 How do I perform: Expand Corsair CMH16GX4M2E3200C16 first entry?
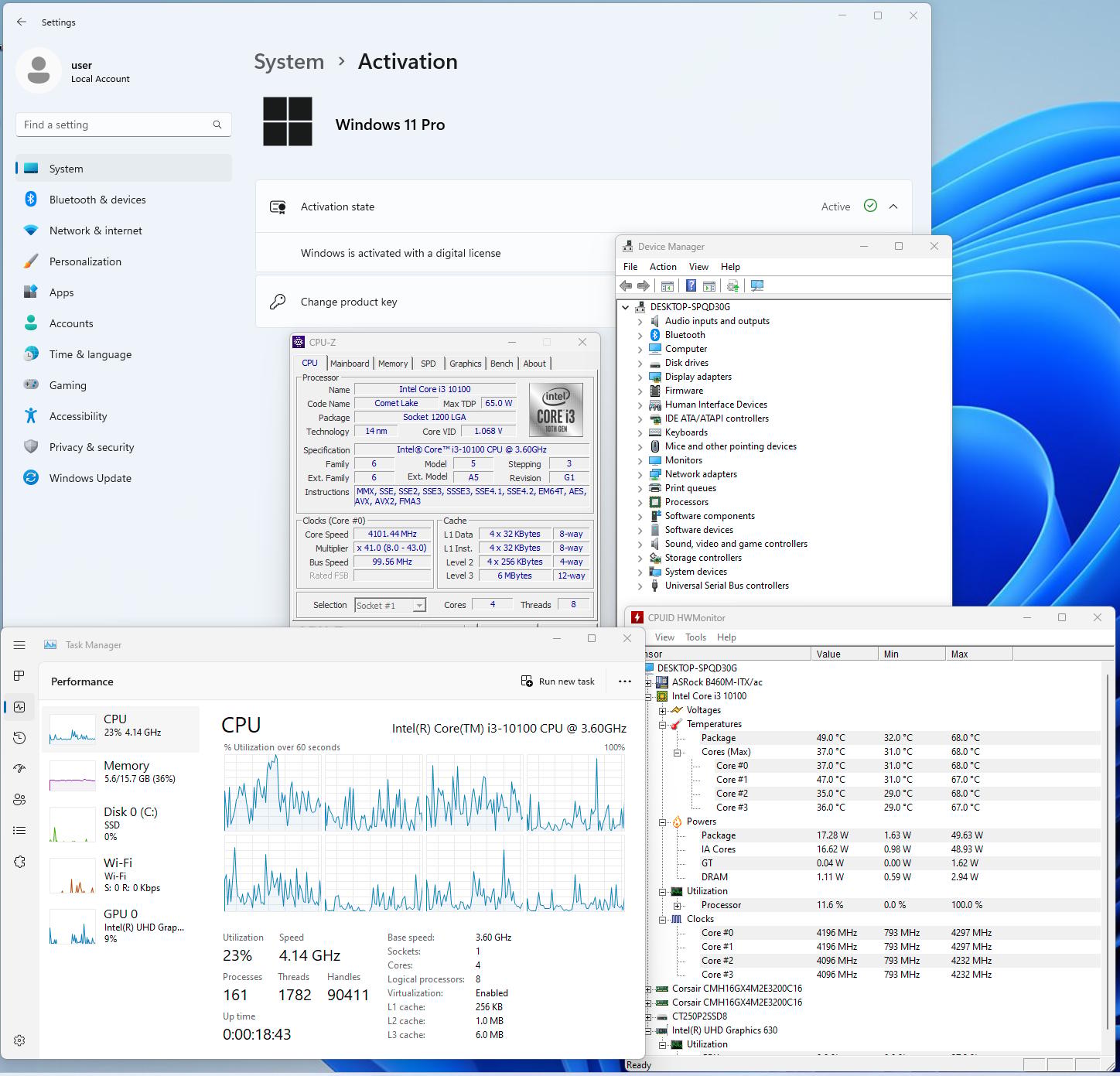(649, 989)
